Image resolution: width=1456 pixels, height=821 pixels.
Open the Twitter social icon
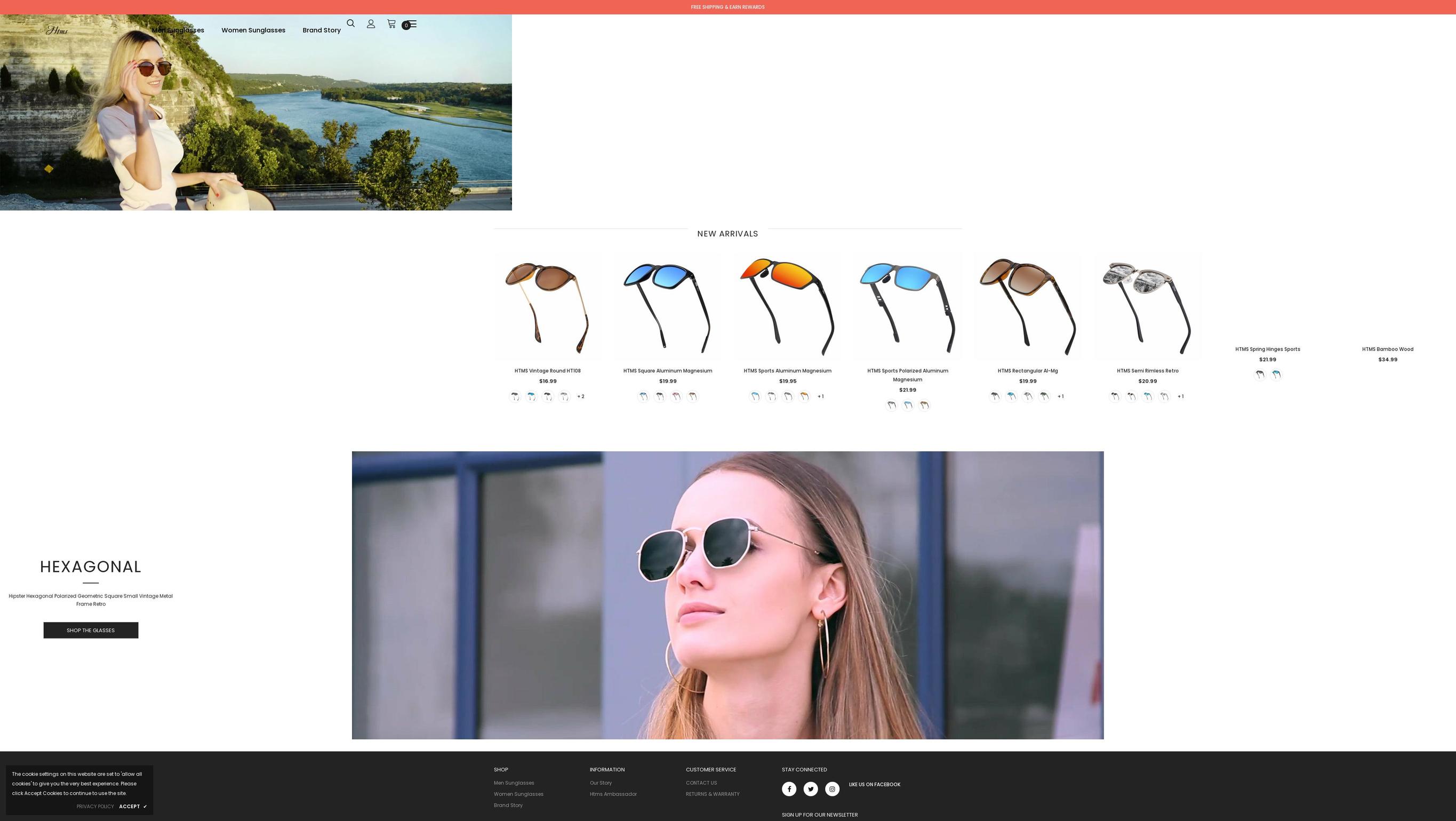[811, 789]
